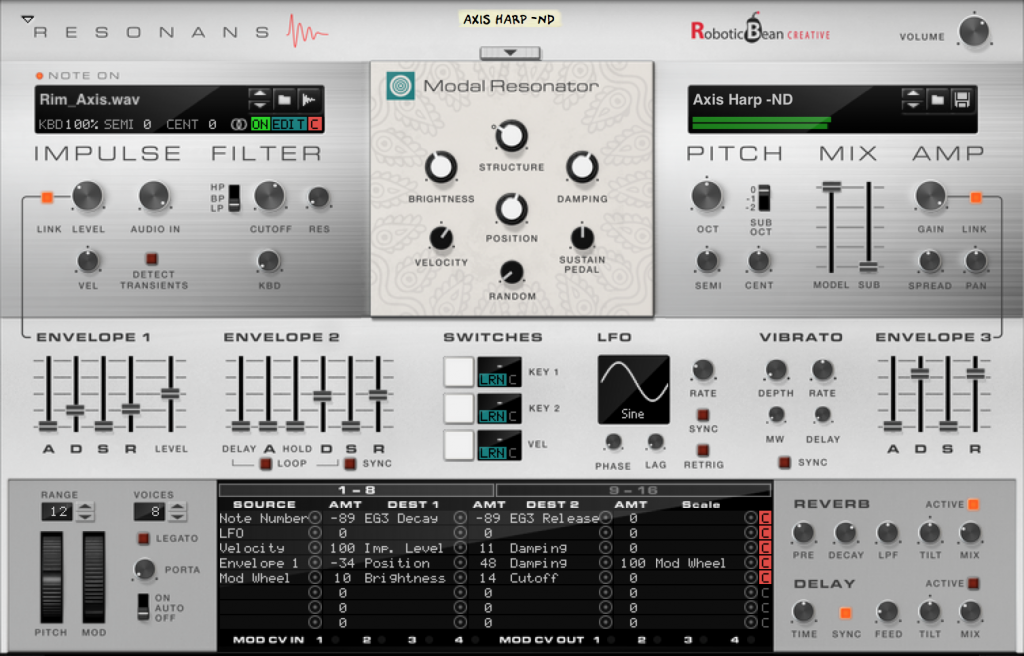
Task: Click the preset up-down selector arrows
Action: tap(912, 100)
